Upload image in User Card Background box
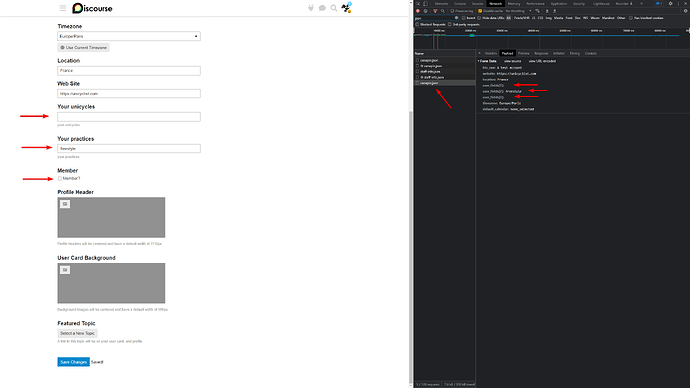690x388 pixels. (65, 270)
